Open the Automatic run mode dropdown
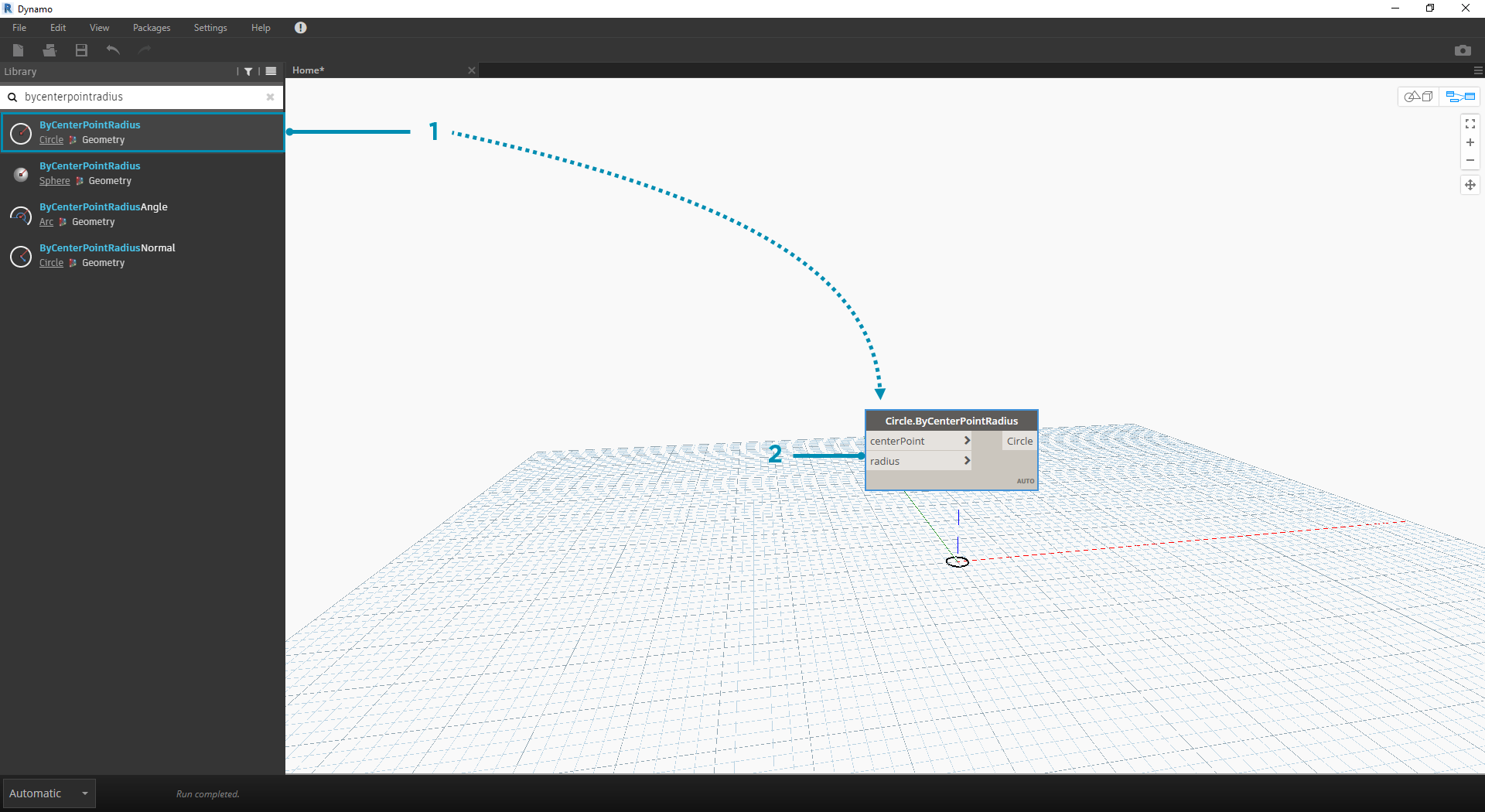The width and height of the screenshot is (1485, 812). point(49,793)
